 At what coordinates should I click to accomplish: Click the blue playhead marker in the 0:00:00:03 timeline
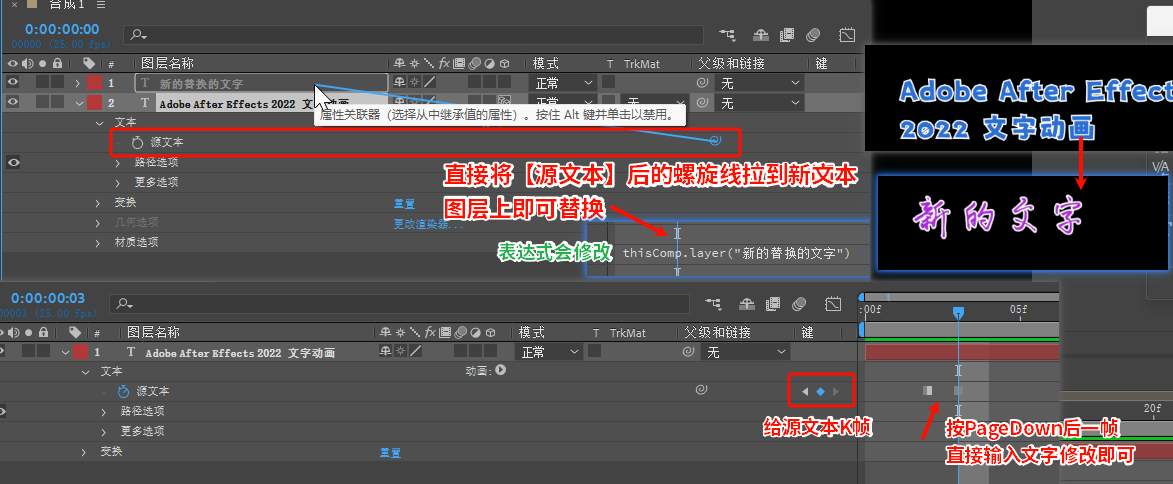pyautogui.click(x=958, y=313)
